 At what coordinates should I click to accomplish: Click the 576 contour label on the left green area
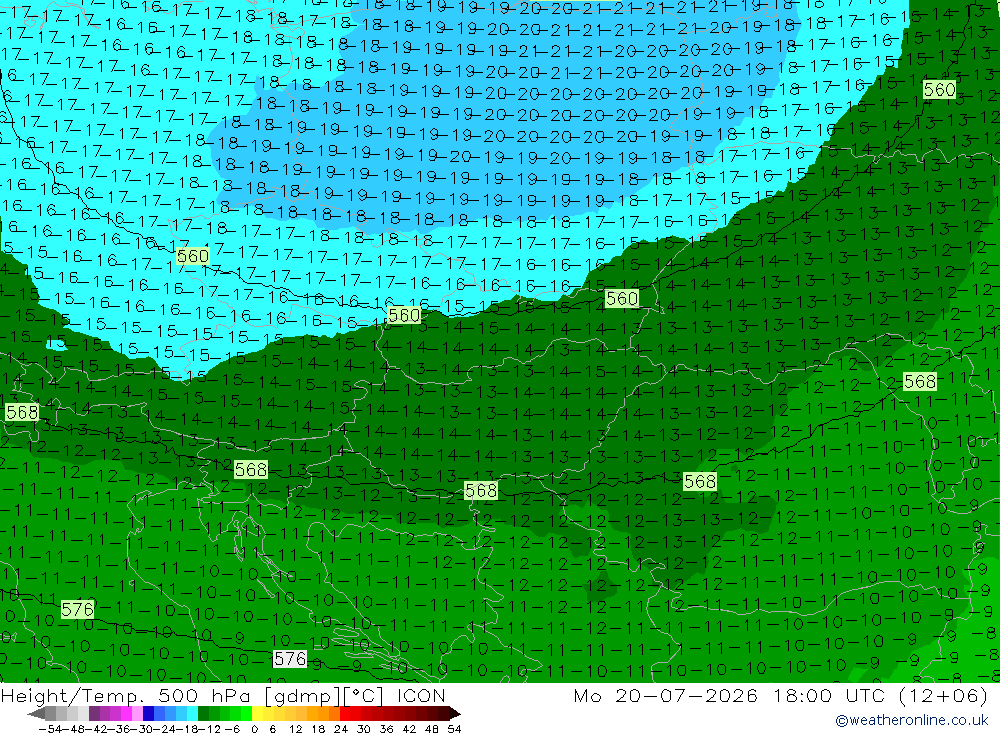pos(77,609)
